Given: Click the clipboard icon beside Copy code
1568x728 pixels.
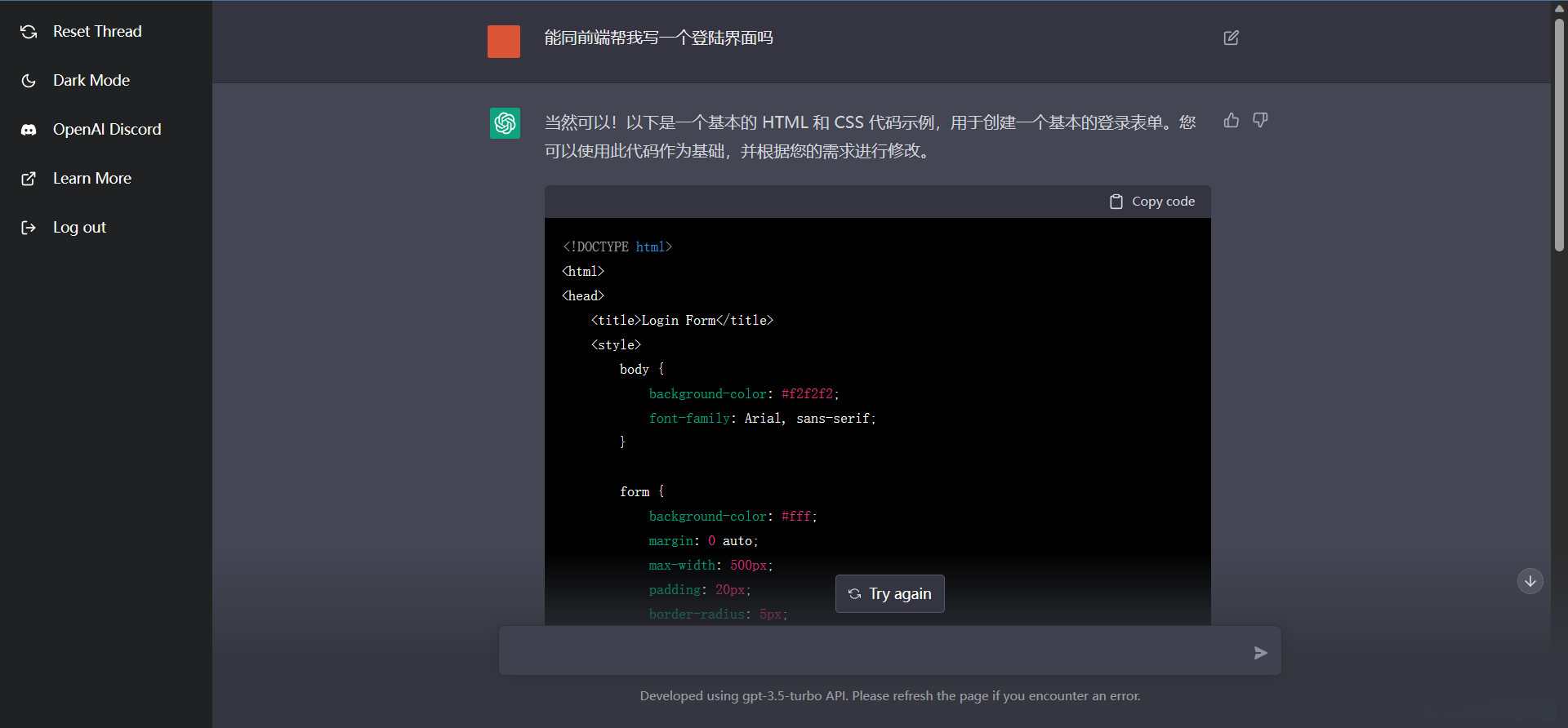Looking at the screenshot, I should pos(1116,202).
